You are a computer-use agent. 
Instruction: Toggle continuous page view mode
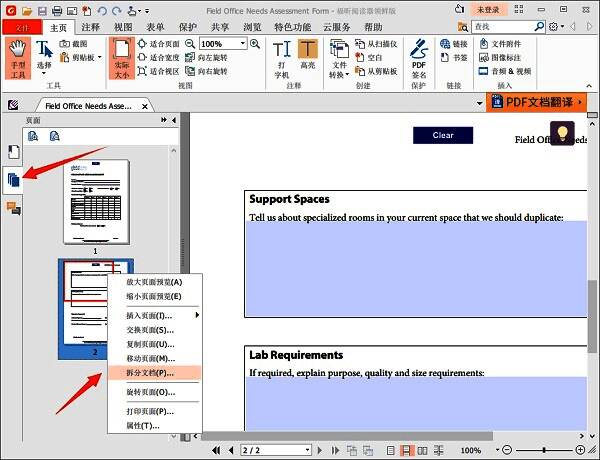(x=407, y=451)
